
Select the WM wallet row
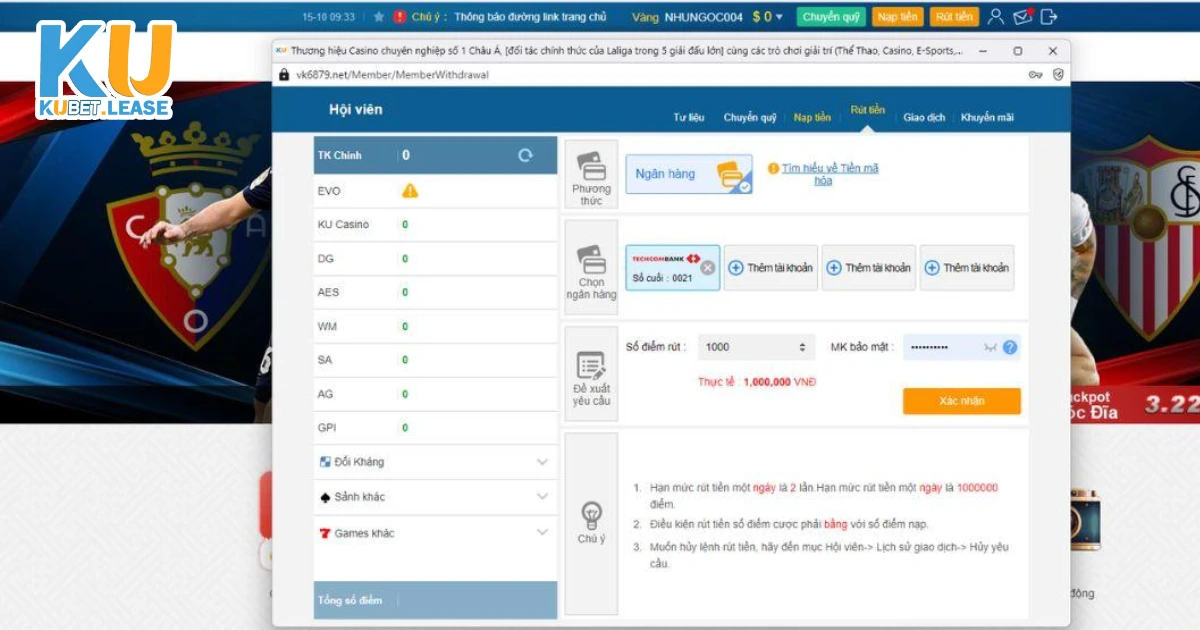pyautogui.click(x=435, y=327)
